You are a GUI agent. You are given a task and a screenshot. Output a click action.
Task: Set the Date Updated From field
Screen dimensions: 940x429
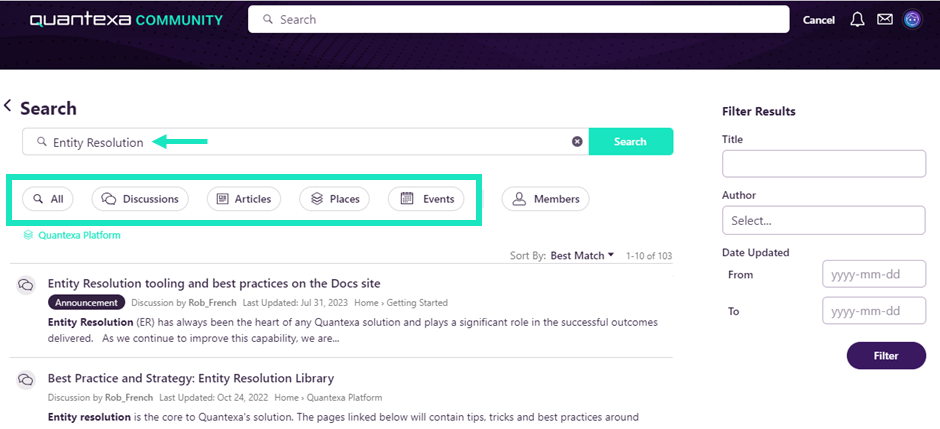point(874,275)
